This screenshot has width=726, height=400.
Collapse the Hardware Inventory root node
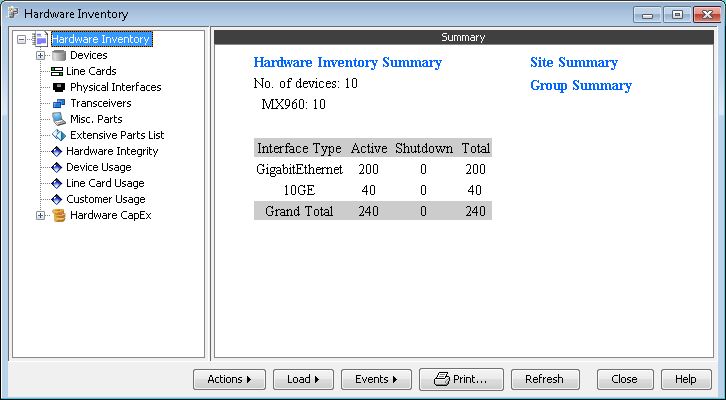point(22,40)
